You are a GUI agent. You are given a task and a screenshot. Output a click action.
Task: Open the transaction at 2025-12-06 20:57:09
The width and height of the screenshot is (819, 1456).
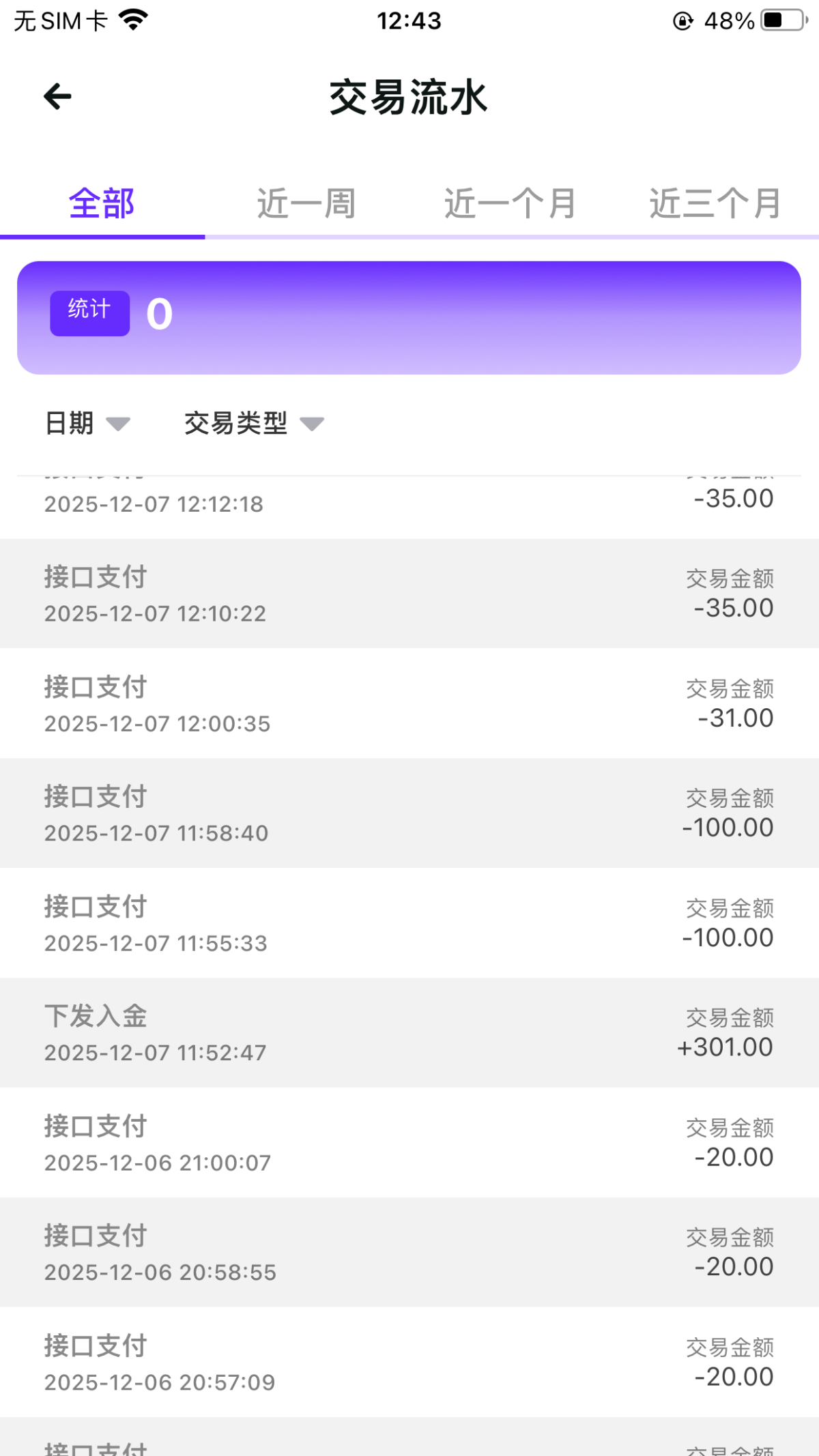point(409,1363)
